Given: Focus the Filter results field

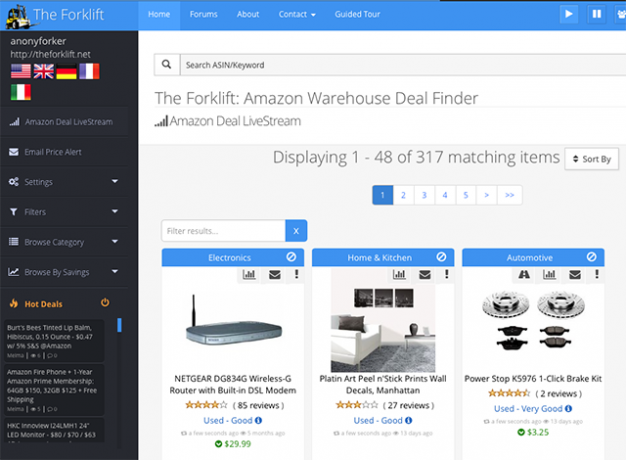Looking at the screenshot, I should (224, 231).
